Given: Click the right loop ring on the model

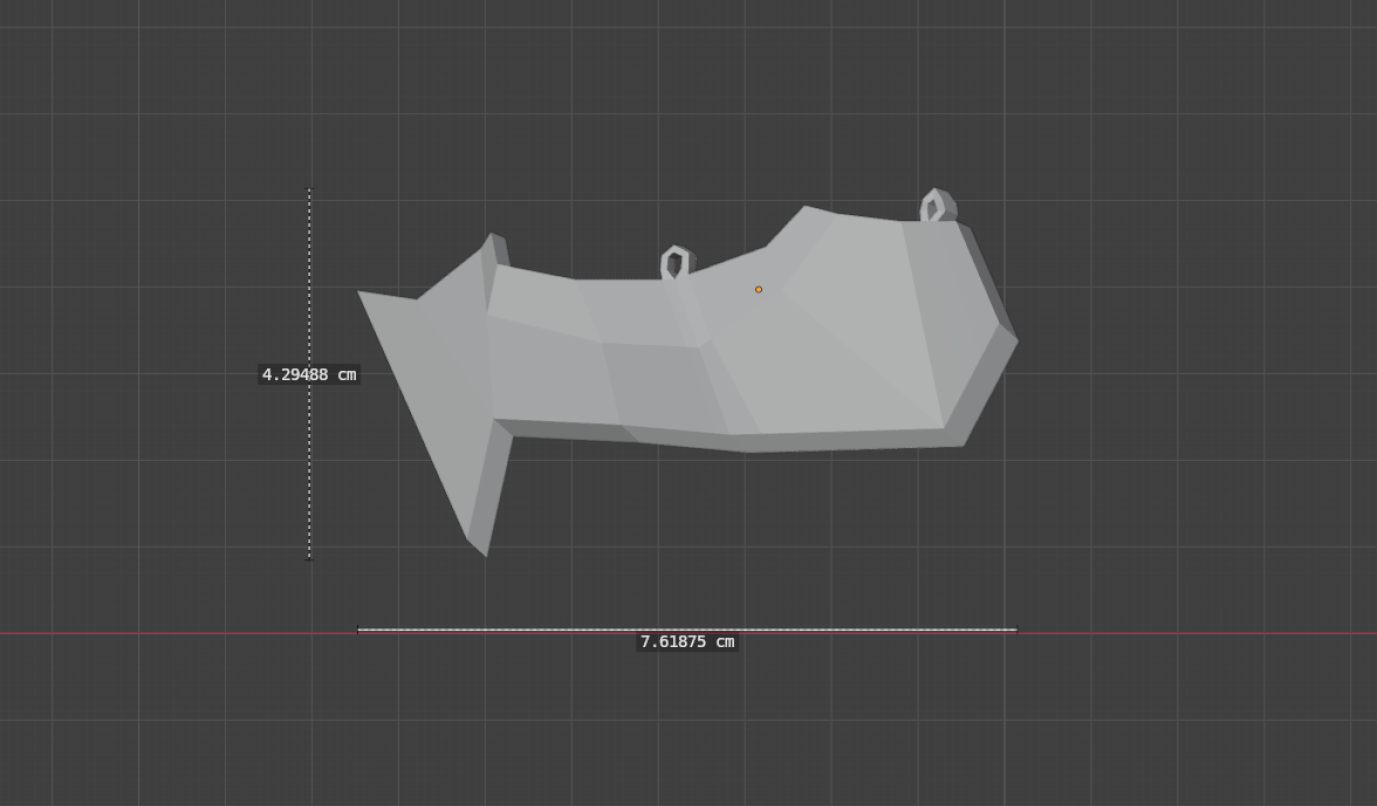Looking at the screenshot, I should click(936, 205).
